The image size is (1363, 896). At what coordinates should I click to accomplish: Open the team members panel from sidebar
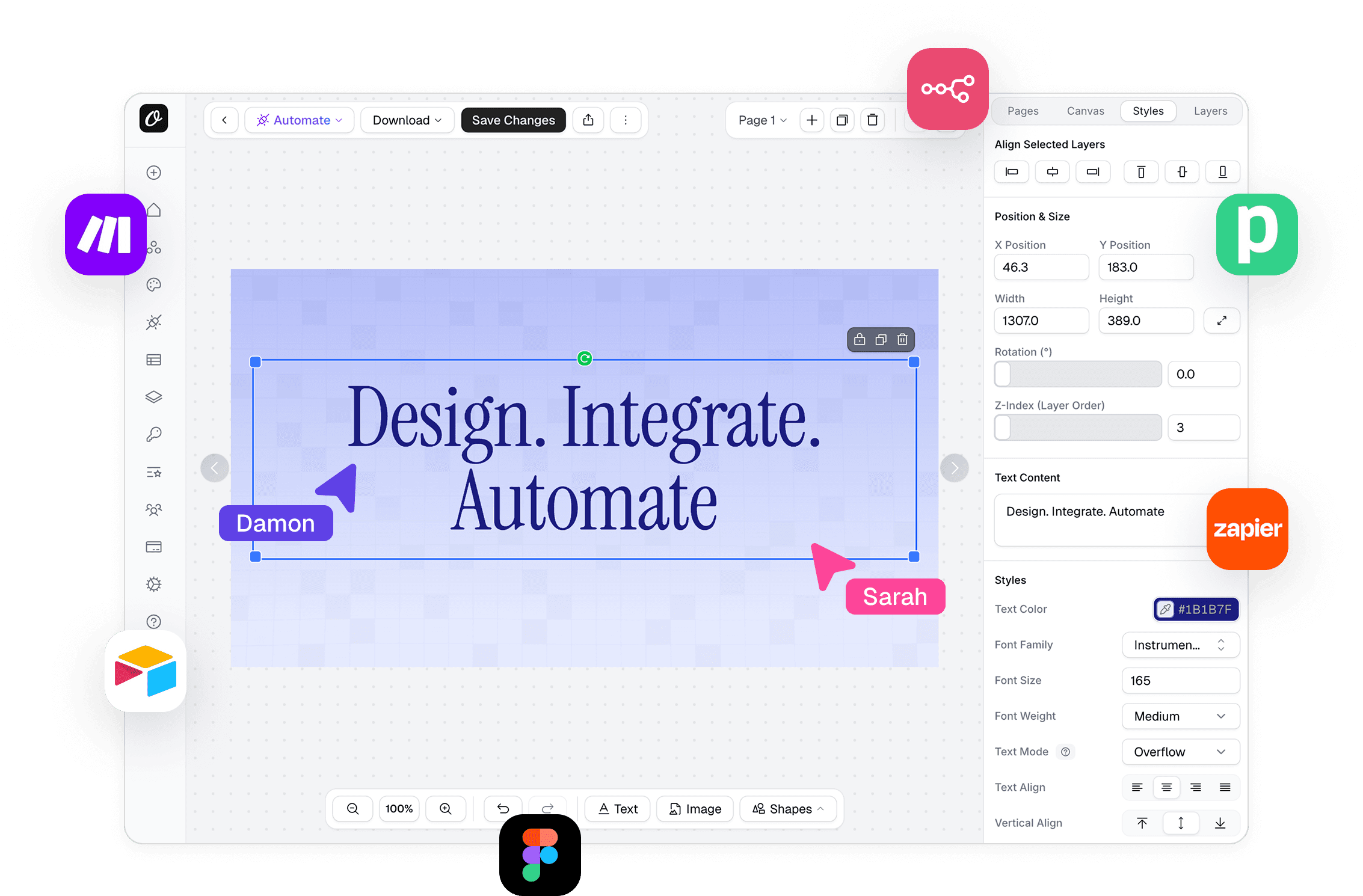click(154, 509)
